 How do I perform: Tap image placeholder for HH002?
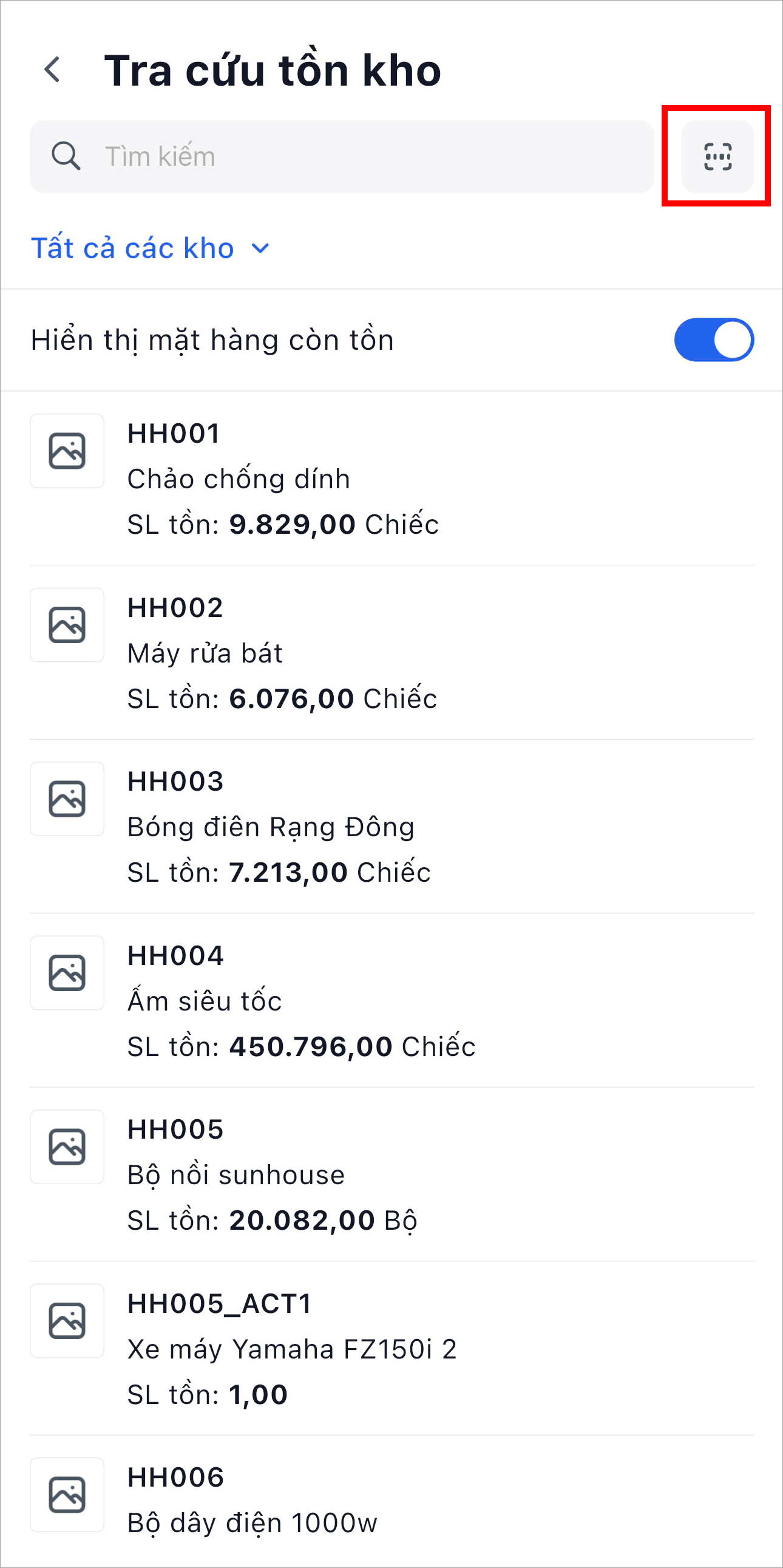pos(67,625)
